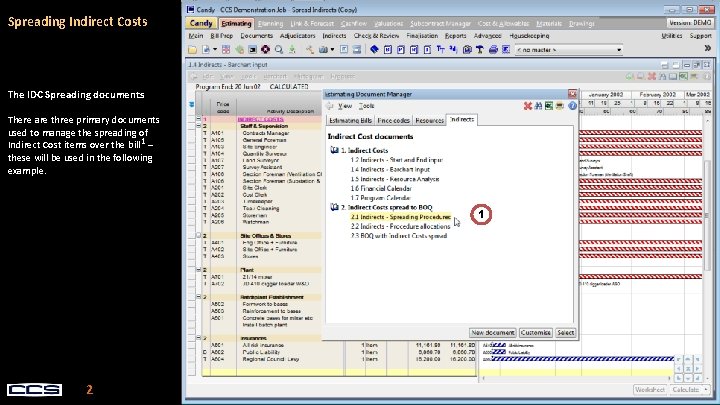The width and height of the screenshot is (720, 405).
Task: Expand the toolbar overflow chevron
Action: pyautogui.click(x=708, y=49)
